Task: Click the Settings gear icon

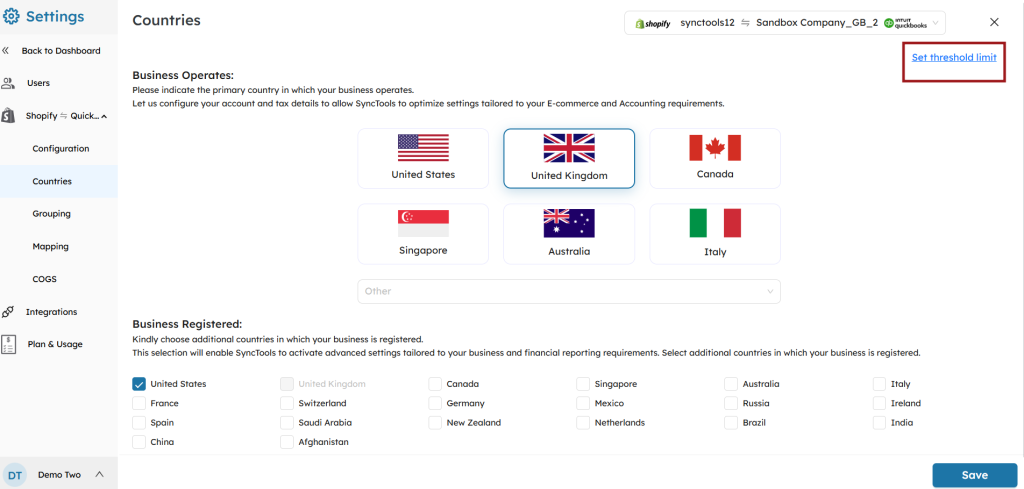Action: pos(12,17)
